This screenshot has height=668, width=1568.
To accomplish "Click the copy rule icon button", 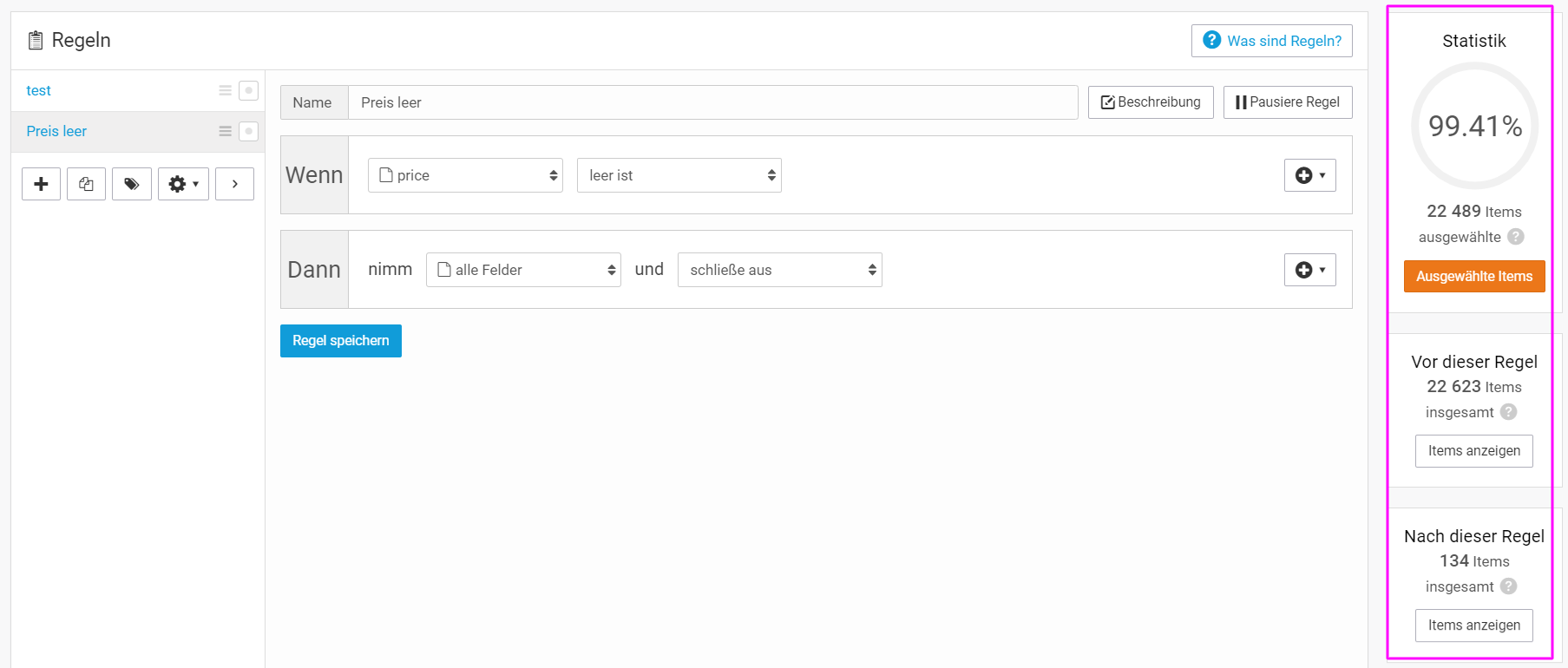I will [x=86, y=184].
